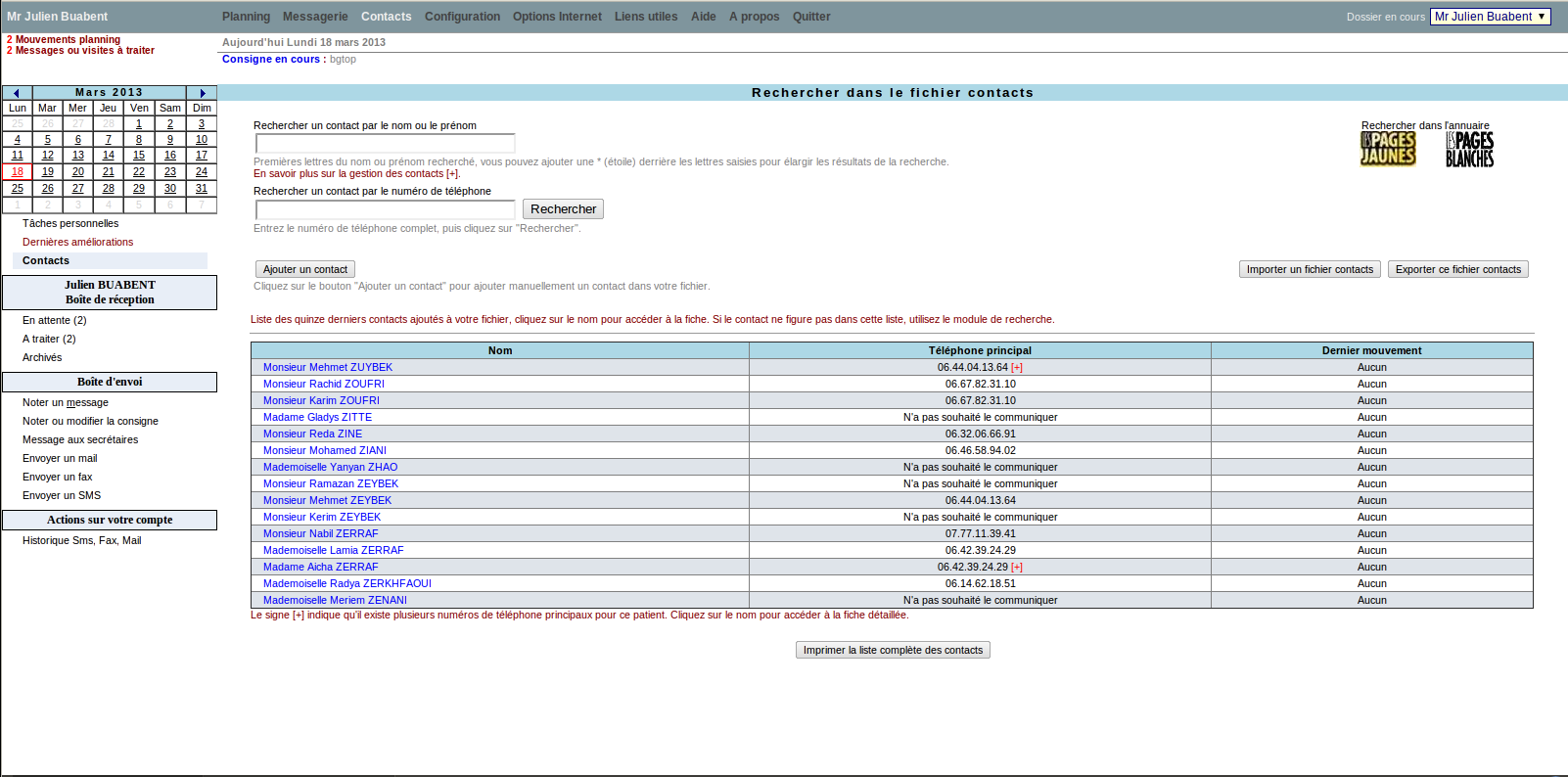Go to next month in calendar

[202, 93]
